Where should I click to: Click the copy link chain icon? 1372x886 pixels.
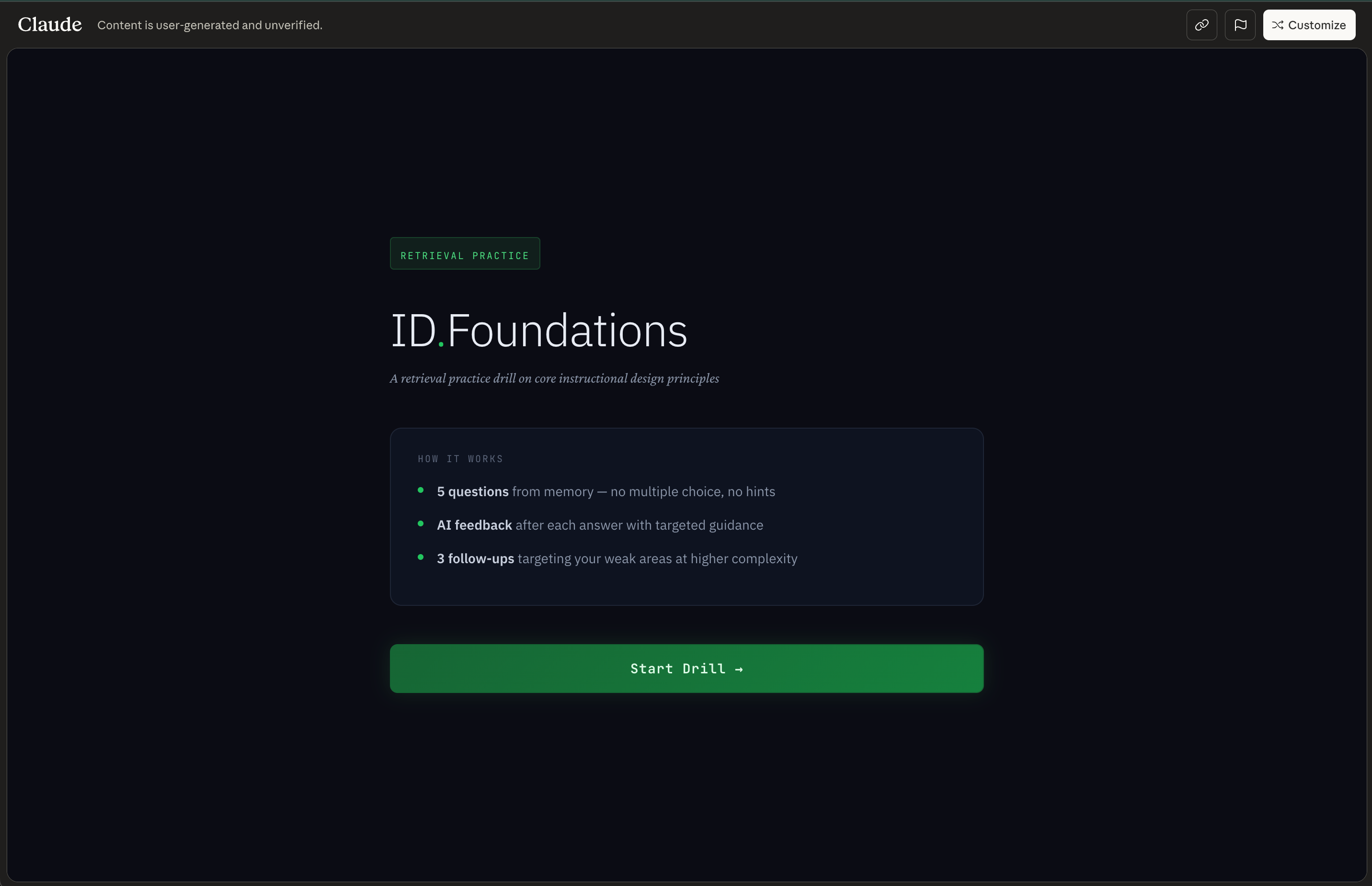tap(1201, 25)
